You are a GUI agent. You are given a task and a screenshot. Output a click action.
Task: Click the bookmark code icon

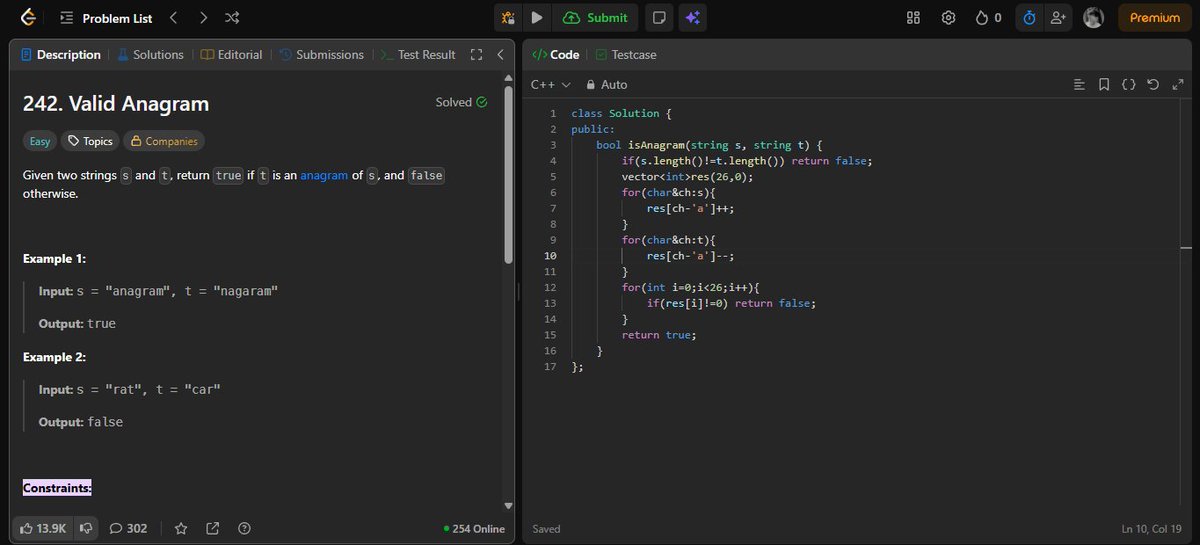tap(1104, 85)
